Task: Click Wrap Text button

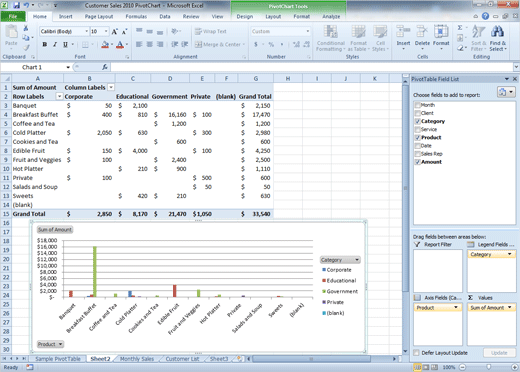Action: (x=211, y=31)
